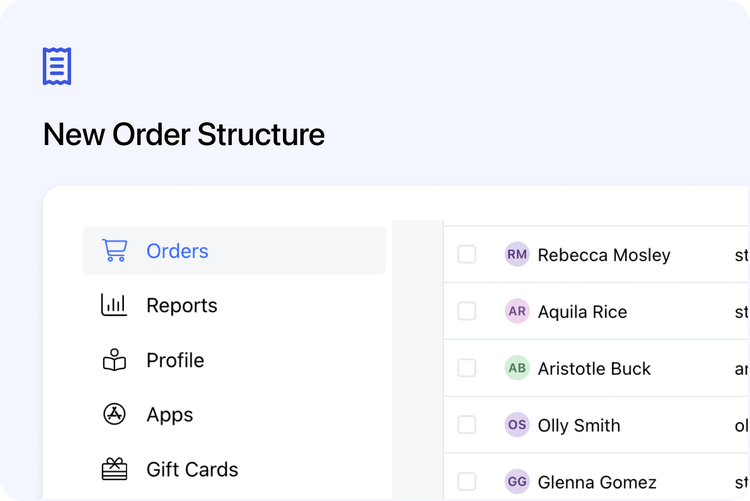Click the name Aristotle Buck

[x=594, y=368]
